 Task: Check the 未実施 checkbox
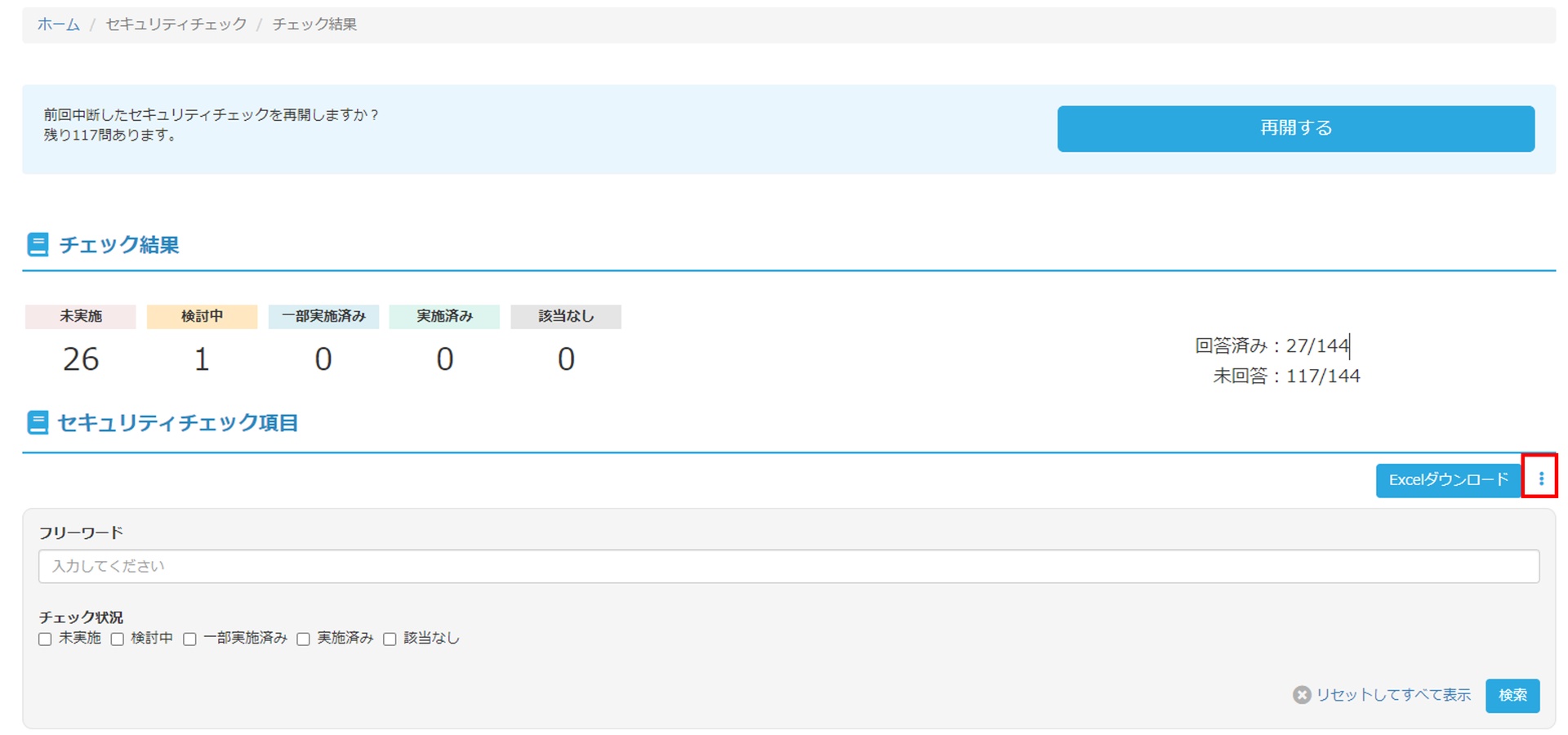[45, 639]
